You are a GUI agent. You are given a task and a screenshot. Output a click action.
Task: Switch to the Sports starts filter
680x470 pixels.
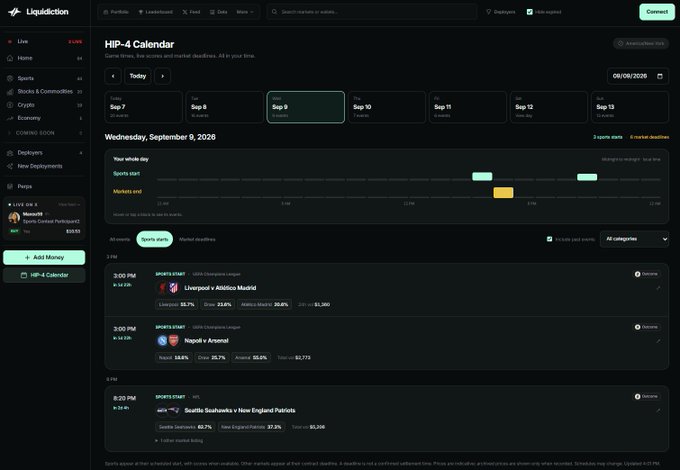[x=154, y=239]
